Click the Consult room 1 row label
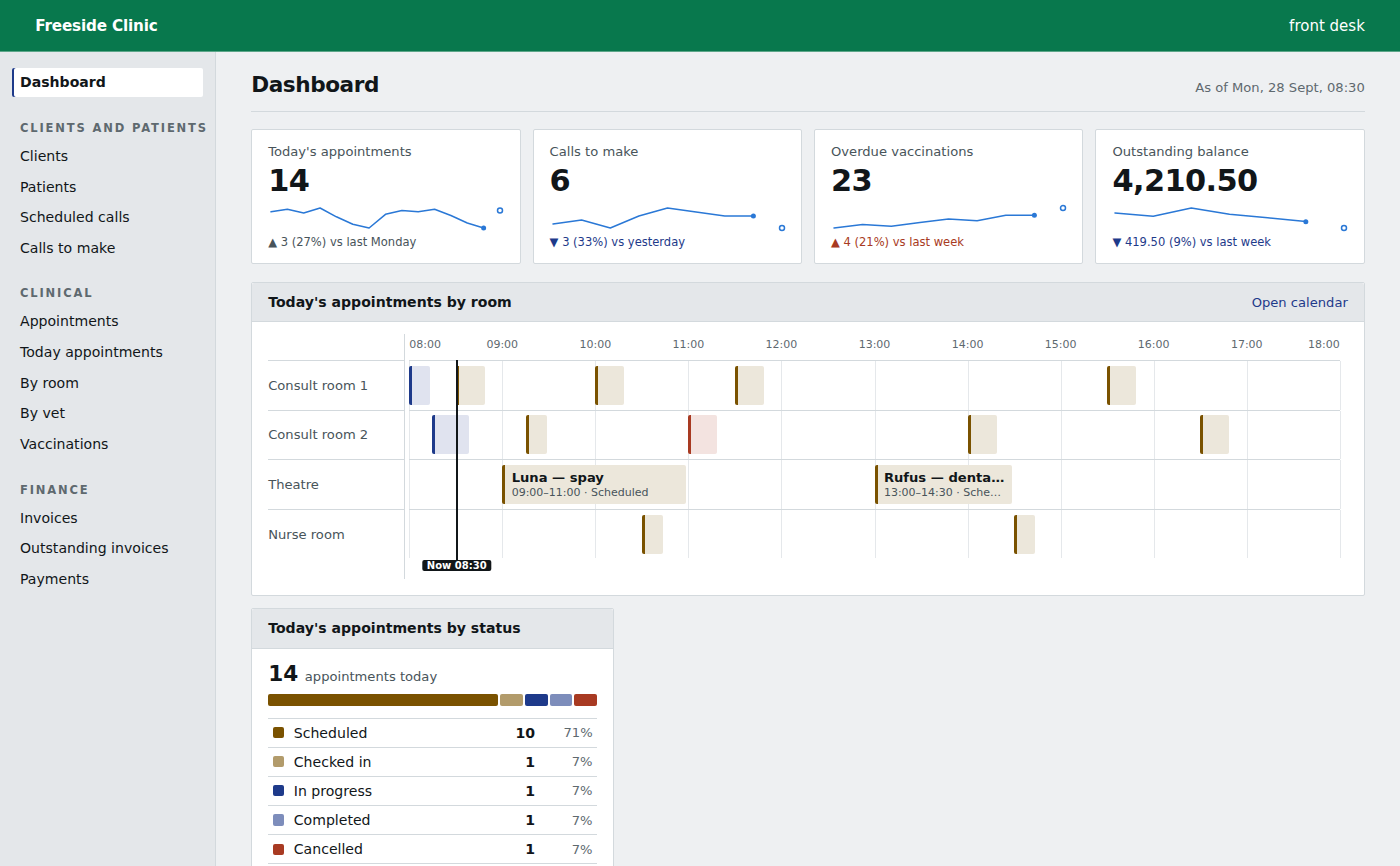This screenshot has height=866, width=1400. [x=318, y=385]
